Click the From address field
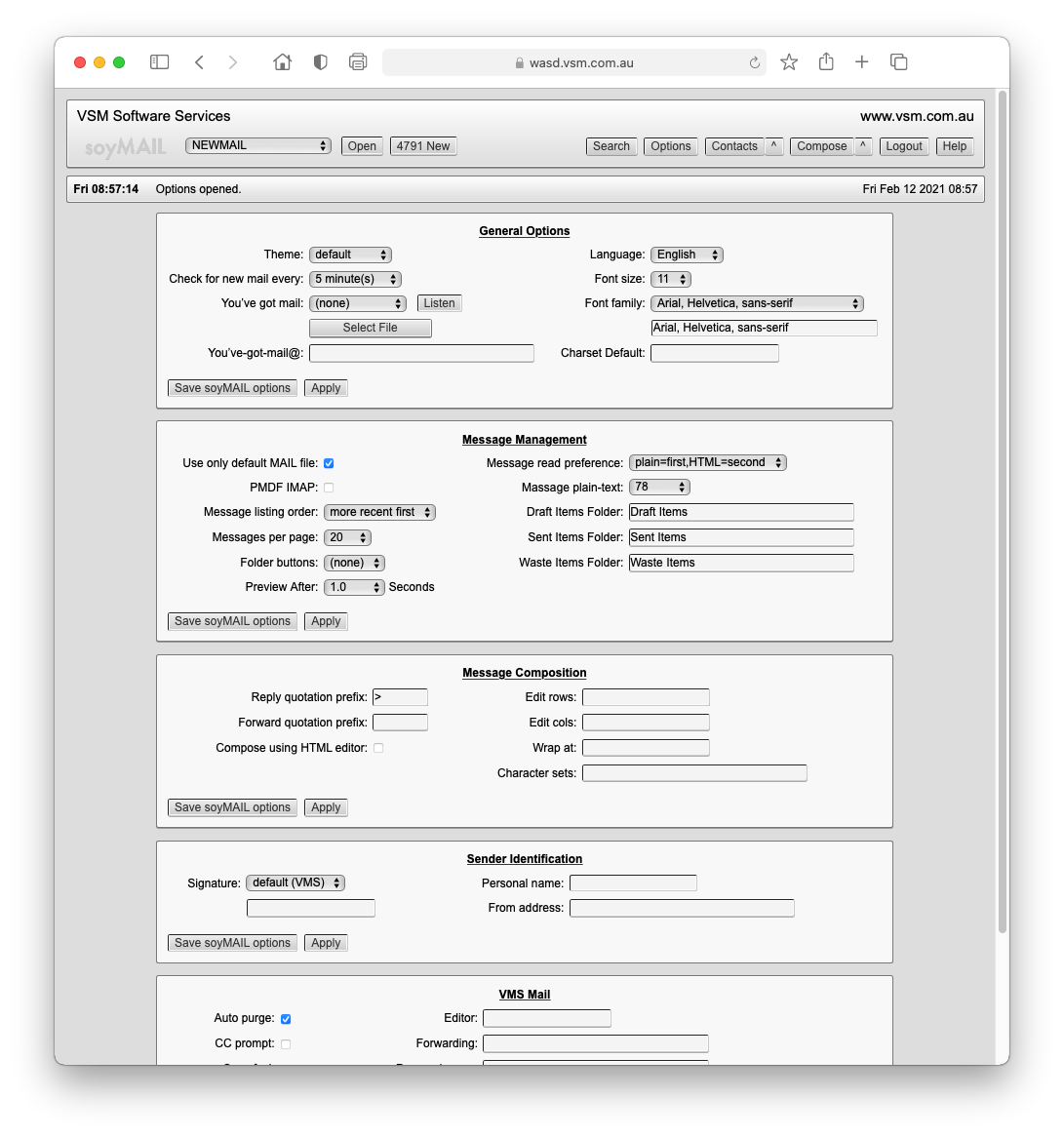Viewport: 1064px width, 1137px height. click(x=682, y=908)
